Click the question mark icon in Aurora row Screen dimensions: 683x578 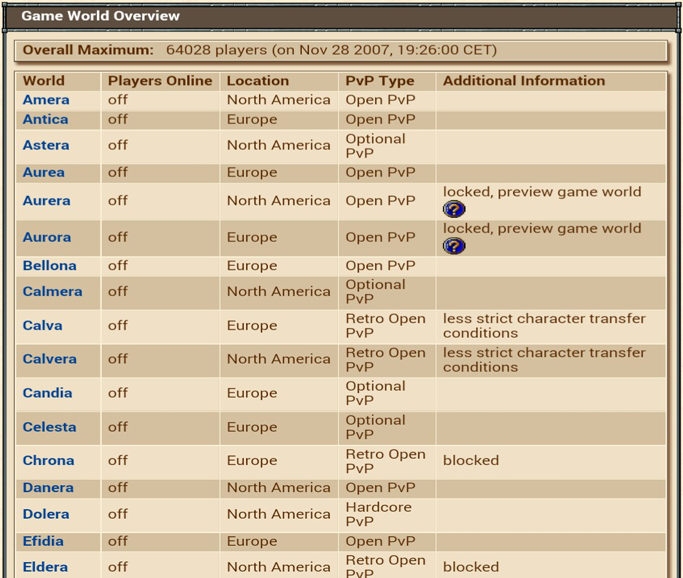pos(454,246)
